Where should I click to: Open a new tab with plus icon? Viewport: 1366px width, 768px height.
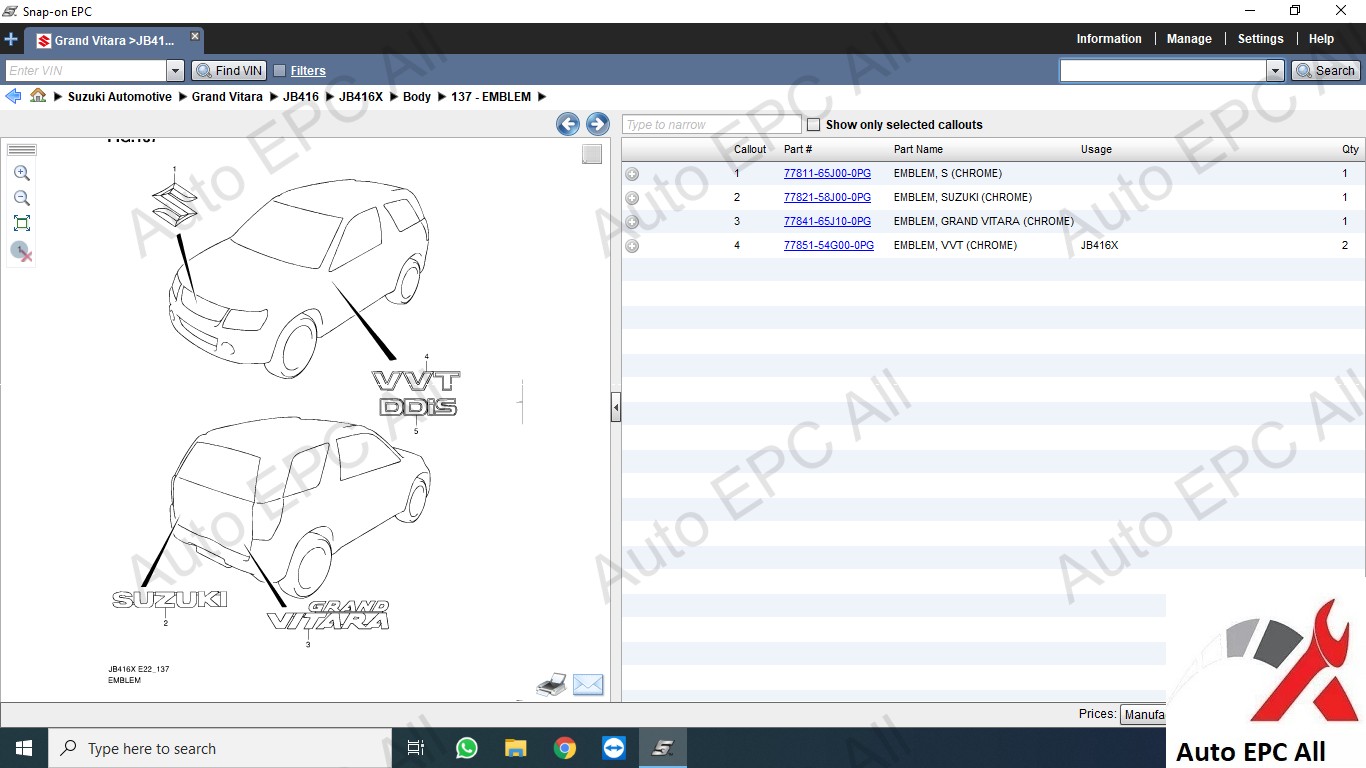coord(11,40)
